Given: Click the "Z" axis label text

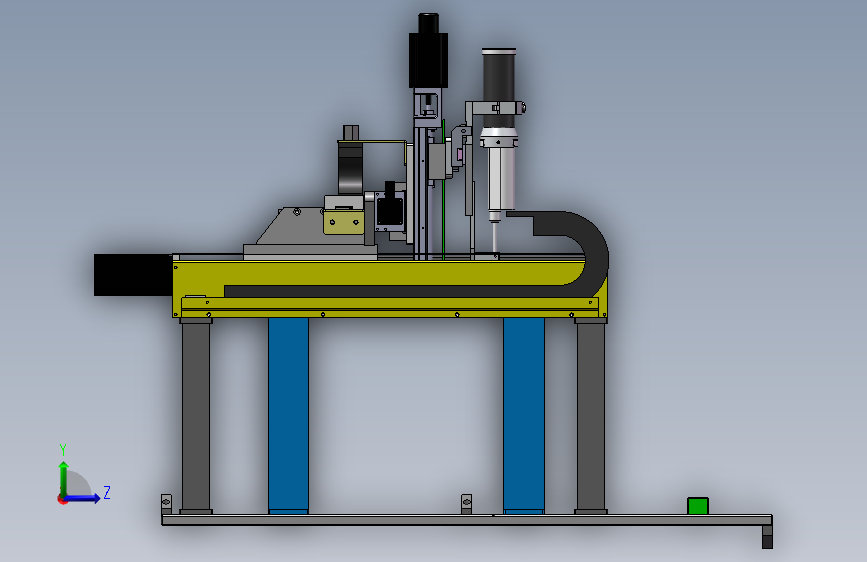Looking at the screenshot, I should (x=107, y=492).
